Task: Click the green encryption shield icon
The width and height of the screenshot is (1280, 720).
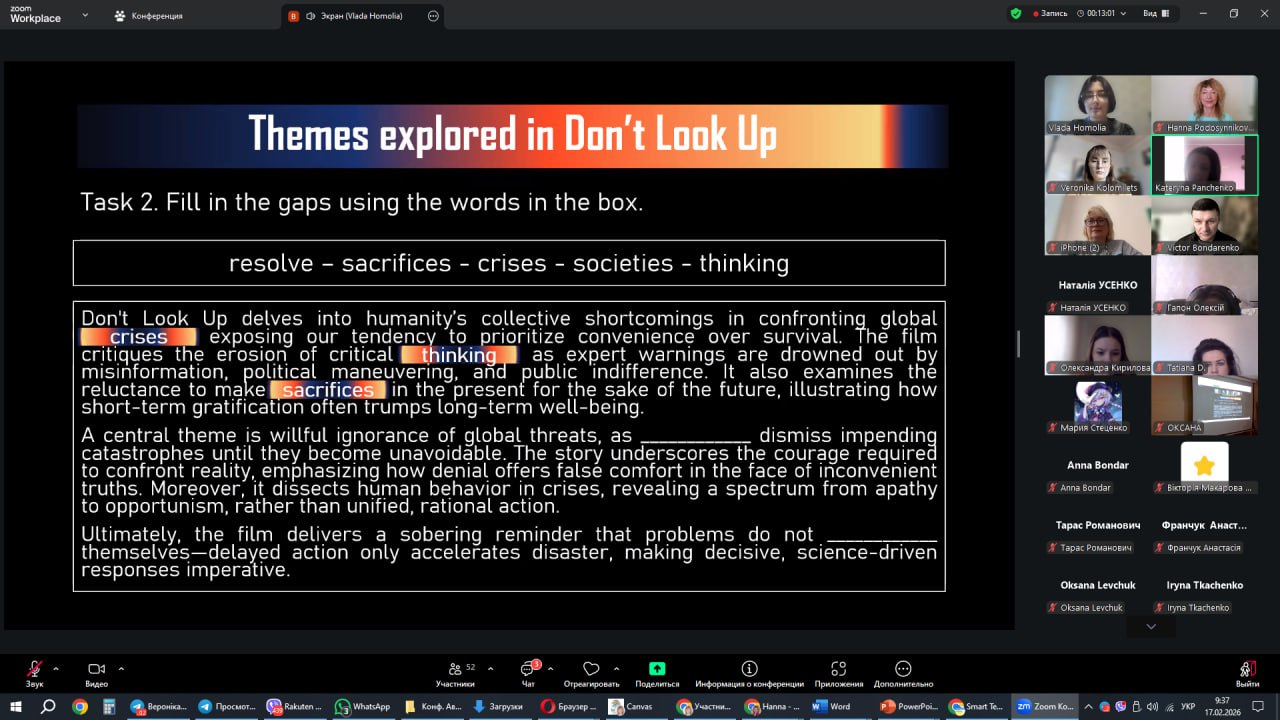Action: point(1016,14)
